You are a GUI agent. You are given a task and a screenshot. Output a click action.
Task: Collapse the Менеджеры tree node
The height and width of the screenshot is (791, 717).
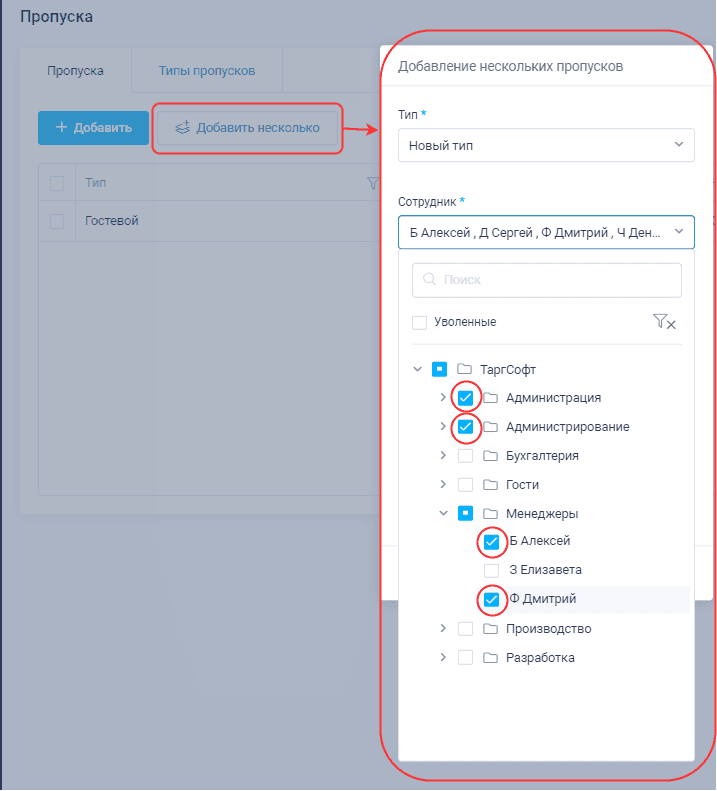pos(444,514)
